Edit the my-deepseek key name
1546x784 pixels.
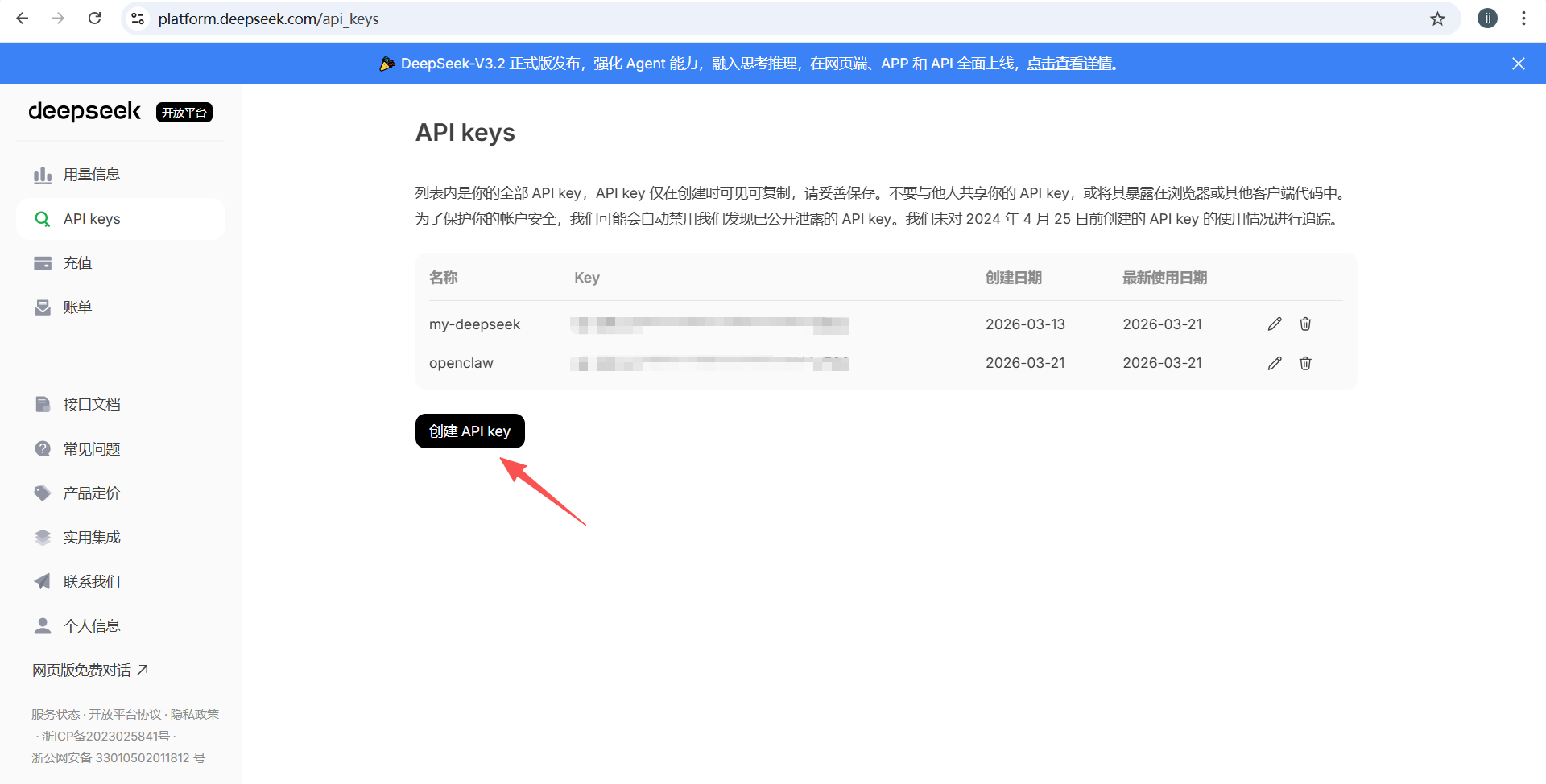point(1275,324)
